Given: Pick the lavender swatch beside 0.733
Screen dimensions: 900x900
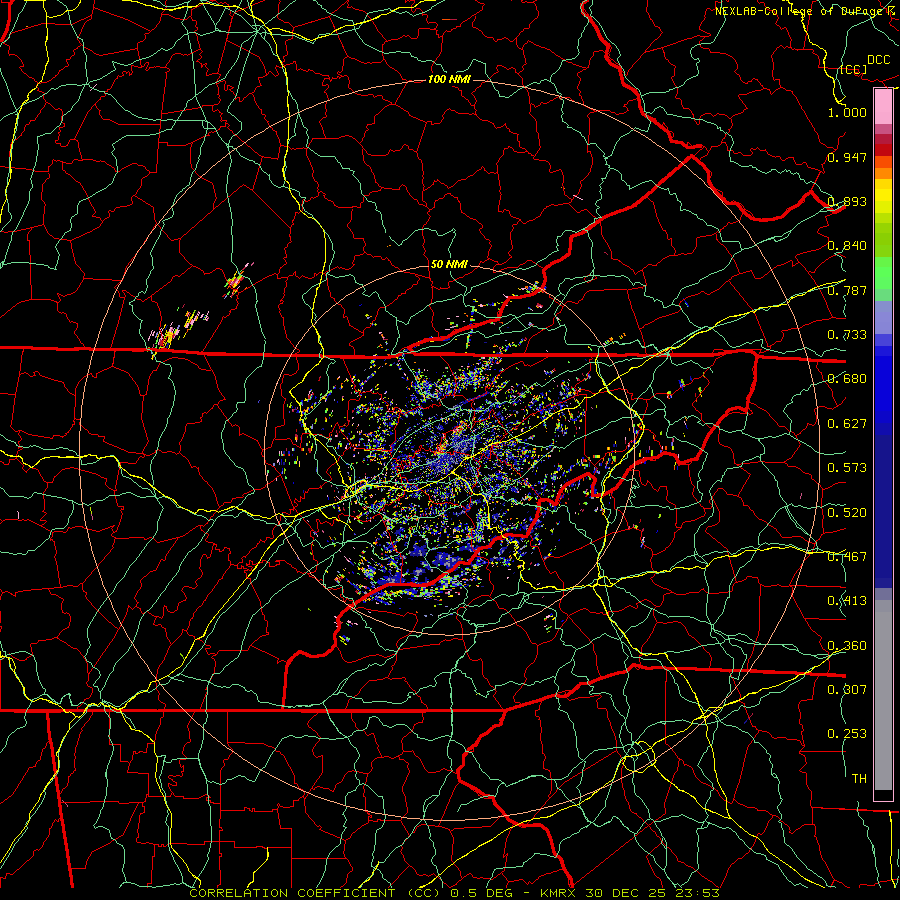Looking at the screenshot, I should click(883, 317).
